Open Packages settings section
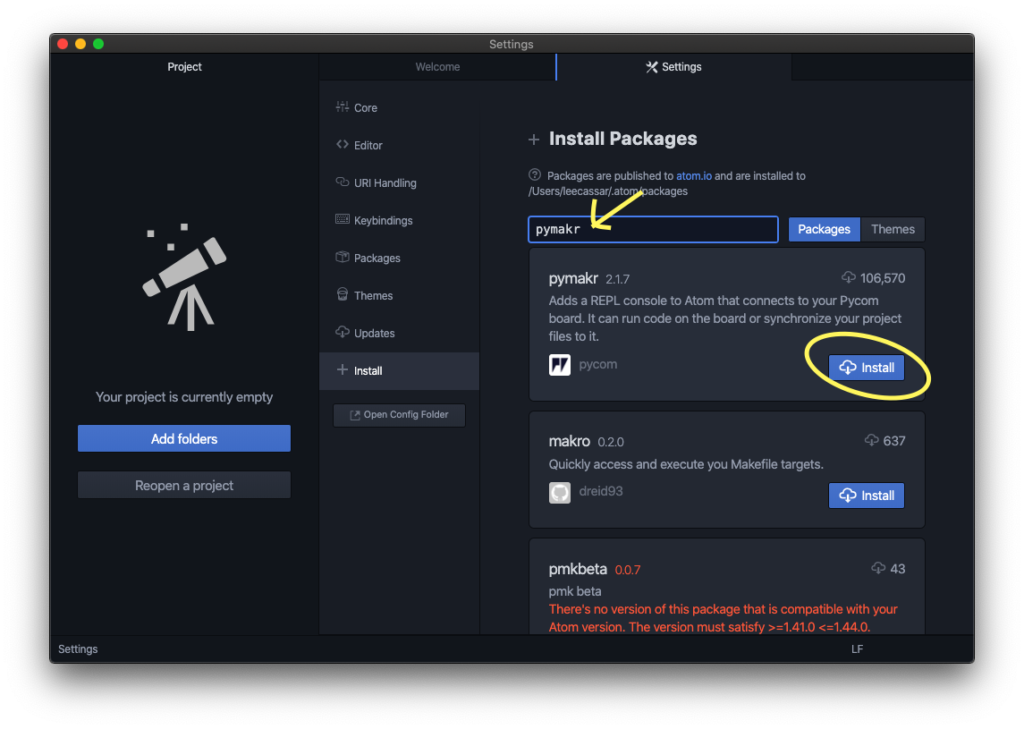 [x=399, y=258]
